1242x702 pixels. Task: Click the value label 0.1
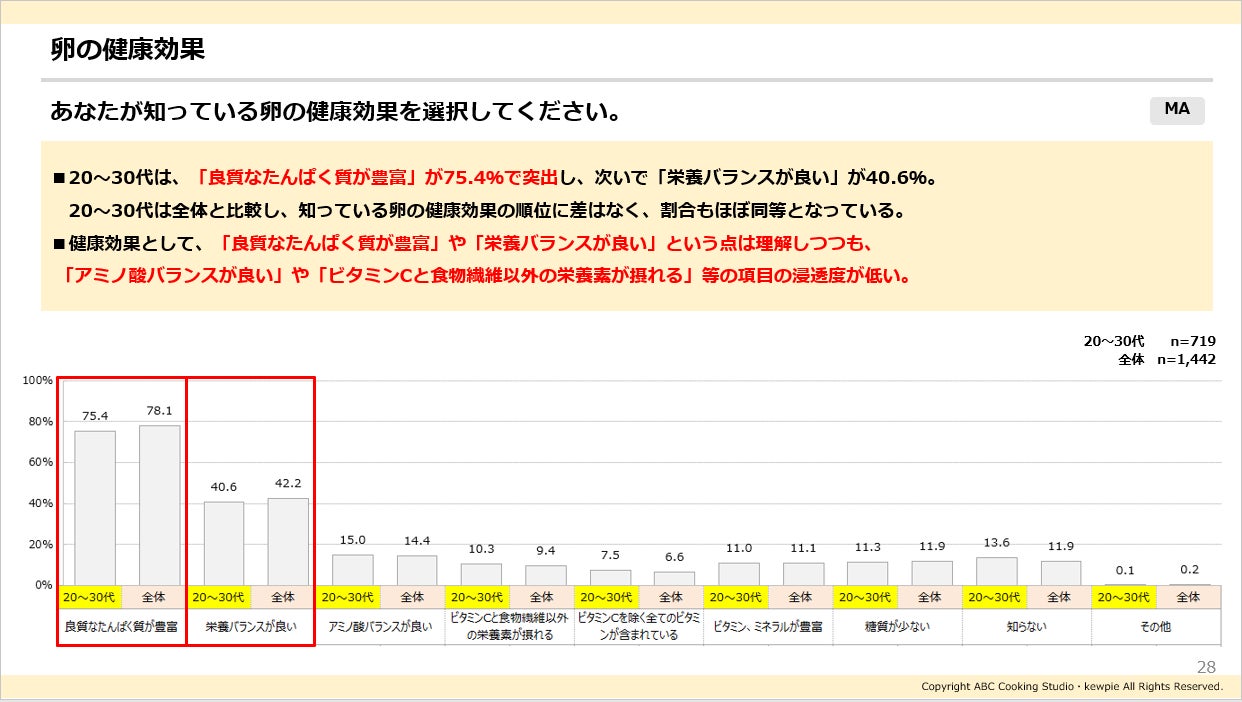tap(1126, 570)
